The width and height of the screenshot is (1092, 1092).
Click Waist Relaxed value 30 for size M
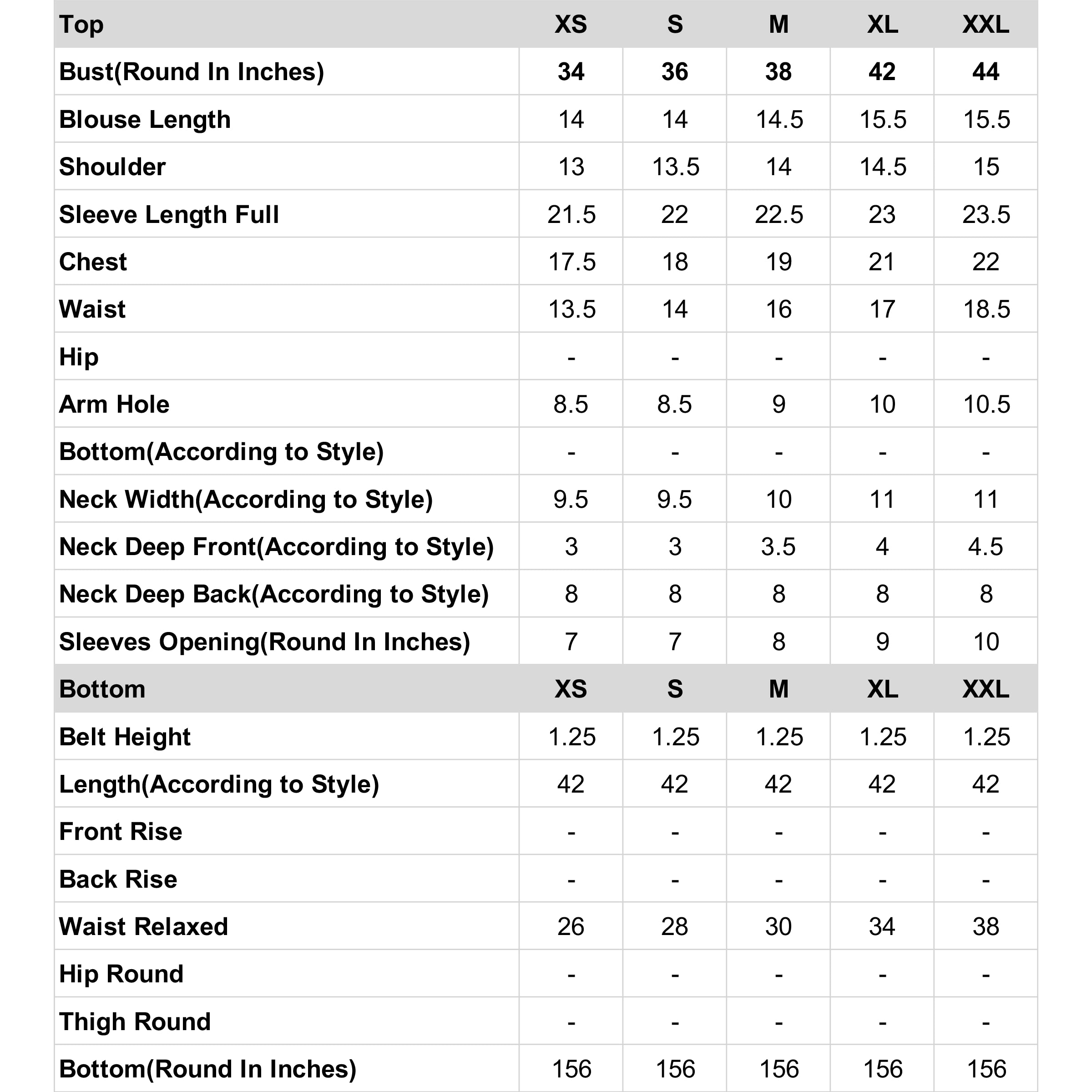point(779,926)
